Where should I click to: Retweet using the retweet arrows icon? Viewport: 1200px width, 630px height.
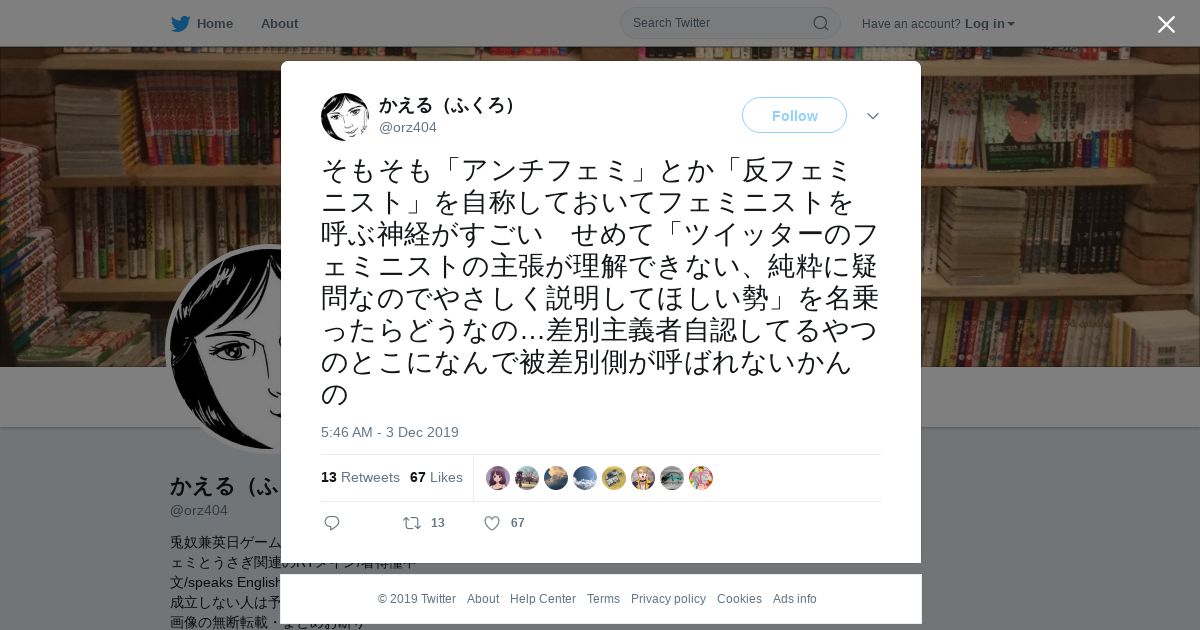(411, 523)
